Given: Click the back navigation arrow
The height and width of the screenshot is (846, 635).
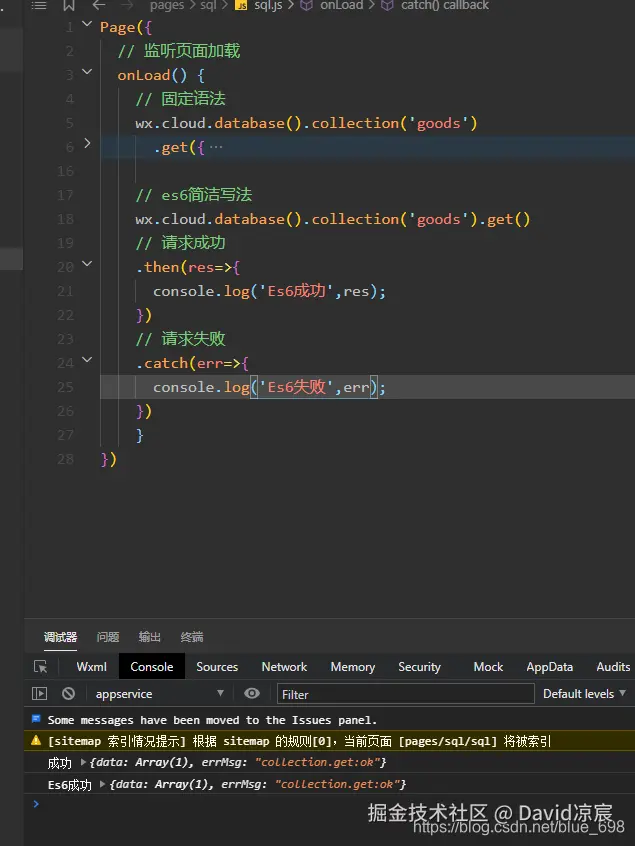Looking at the screenshot, I should point(99,6).
